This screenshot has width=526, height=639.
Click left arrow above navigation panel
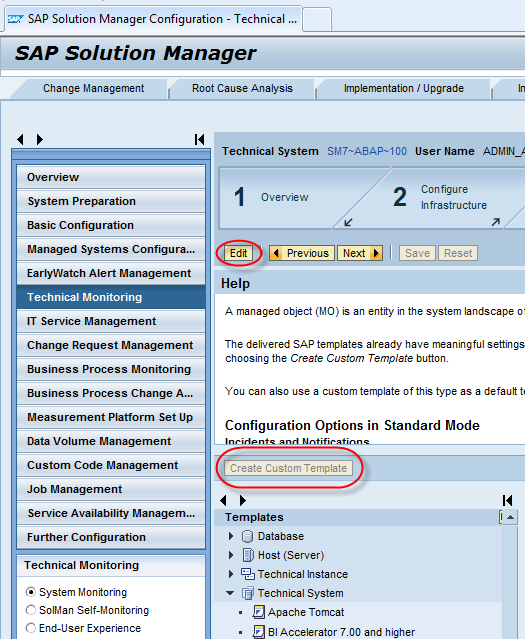coord(20,139)
